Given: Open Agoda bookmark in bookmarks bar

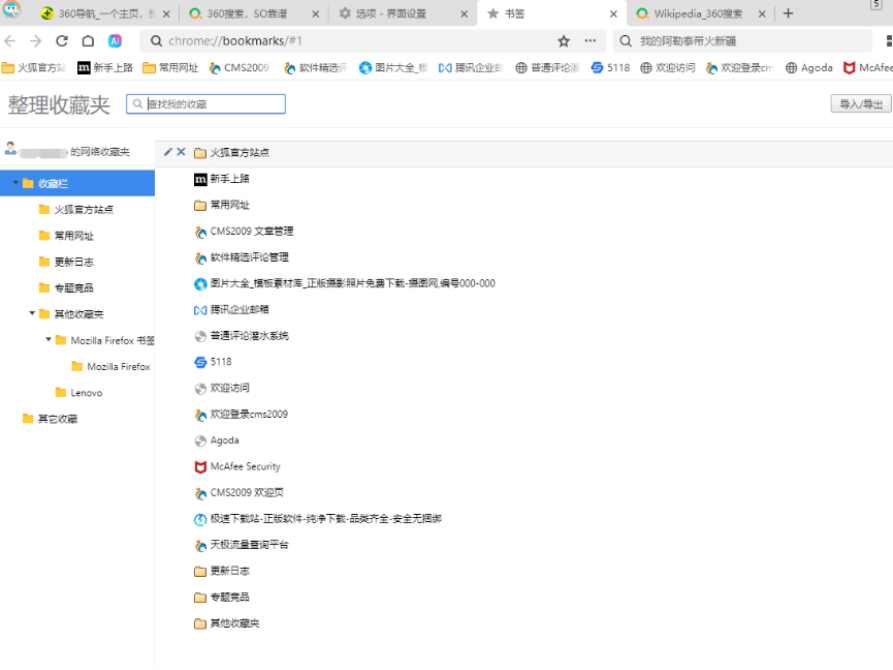Looking at the screenshot, I should [x=809, y=68].
